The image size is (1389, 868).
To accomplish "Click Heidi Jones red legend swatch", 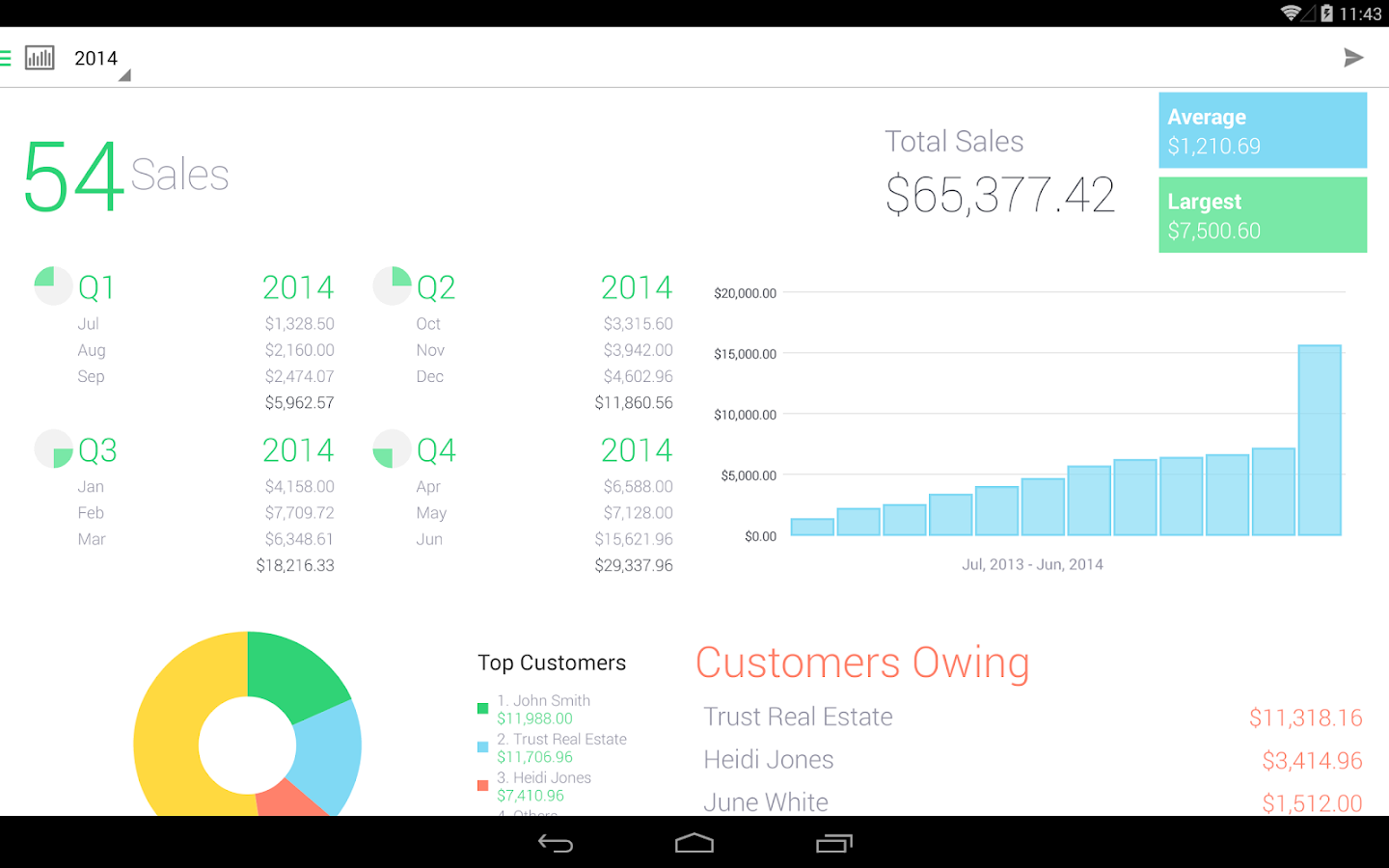I will click(482, 785).
